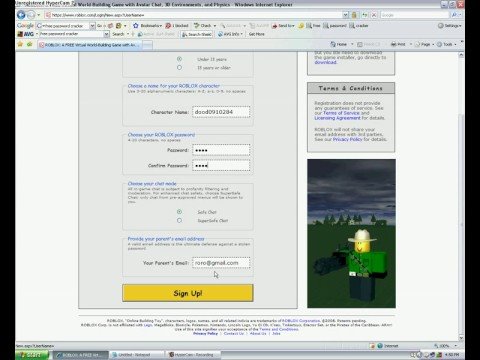The image size is (480, 360).
Task: Switch to HyperCam - Recording in taskbar
Action: pos(194,355)
